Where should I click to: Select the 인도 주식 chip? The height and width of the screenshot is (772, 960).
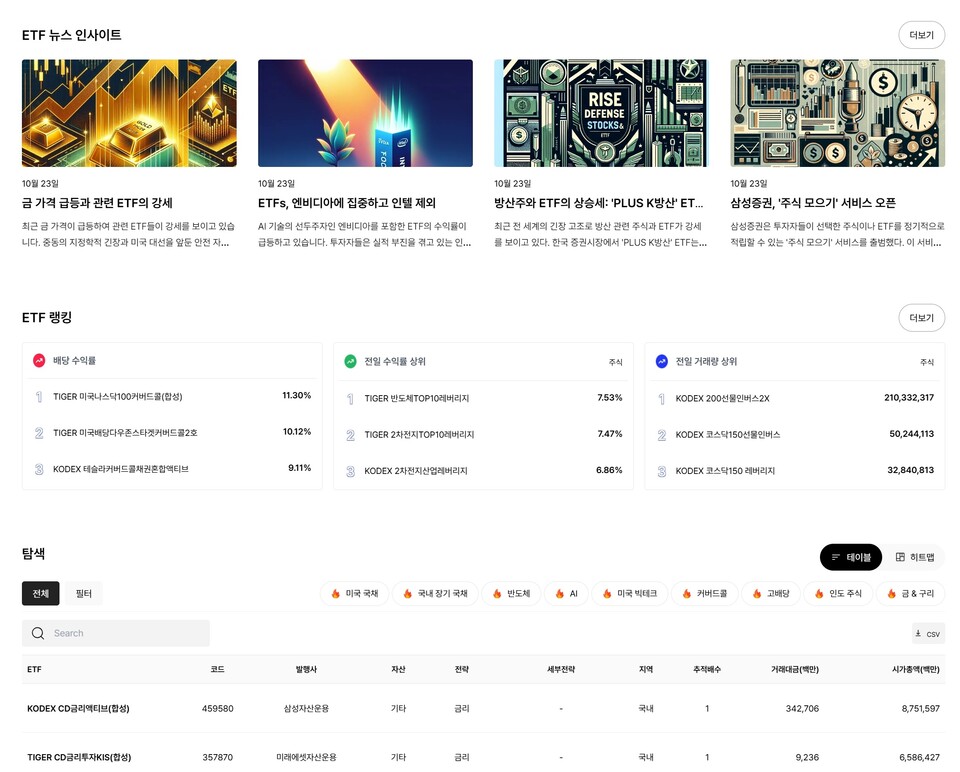click(x=837, y=593)
